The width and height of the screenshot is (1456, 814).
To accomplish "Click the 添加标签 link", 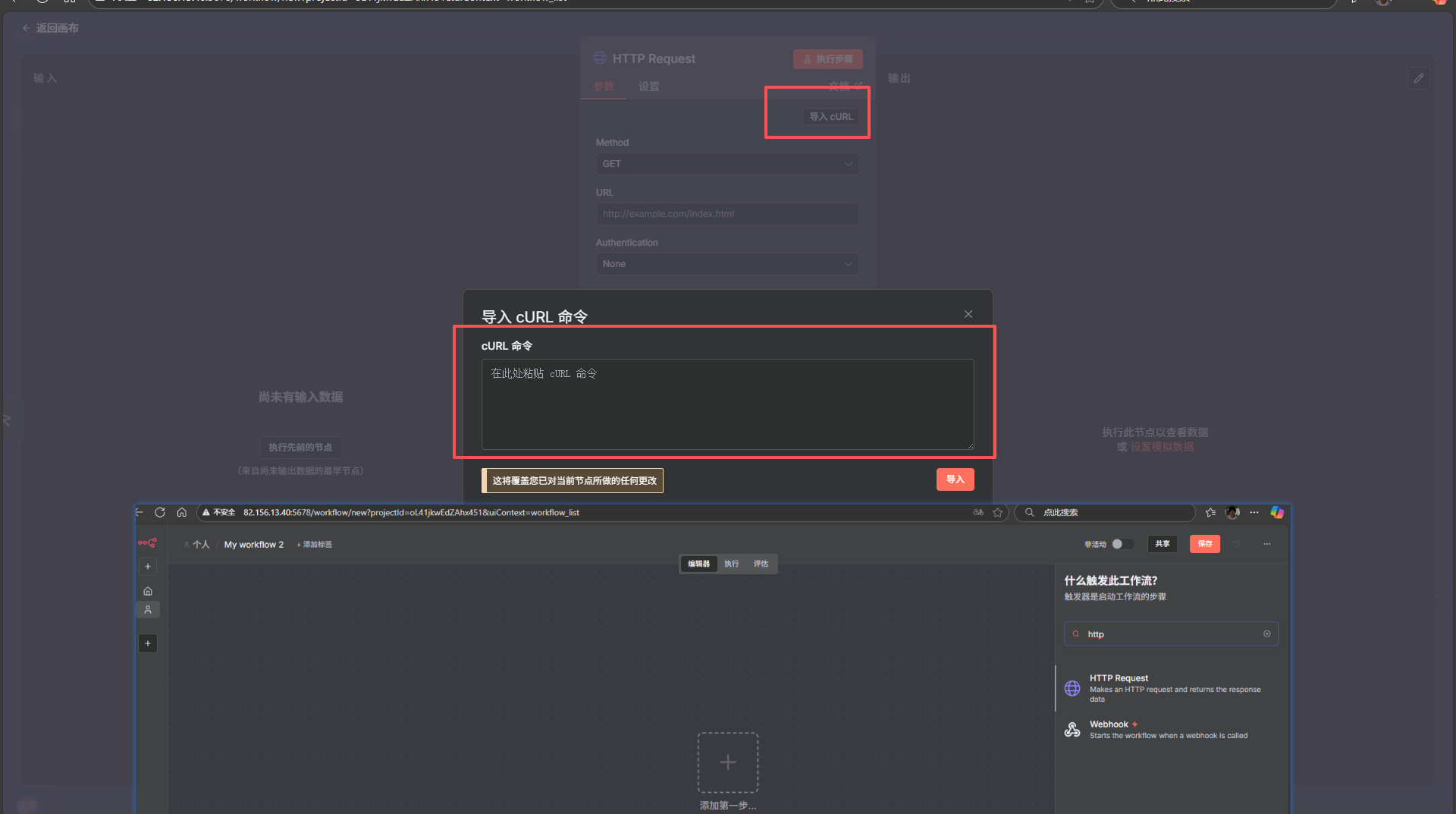I will pyautogui.click(x=315, y=545).
